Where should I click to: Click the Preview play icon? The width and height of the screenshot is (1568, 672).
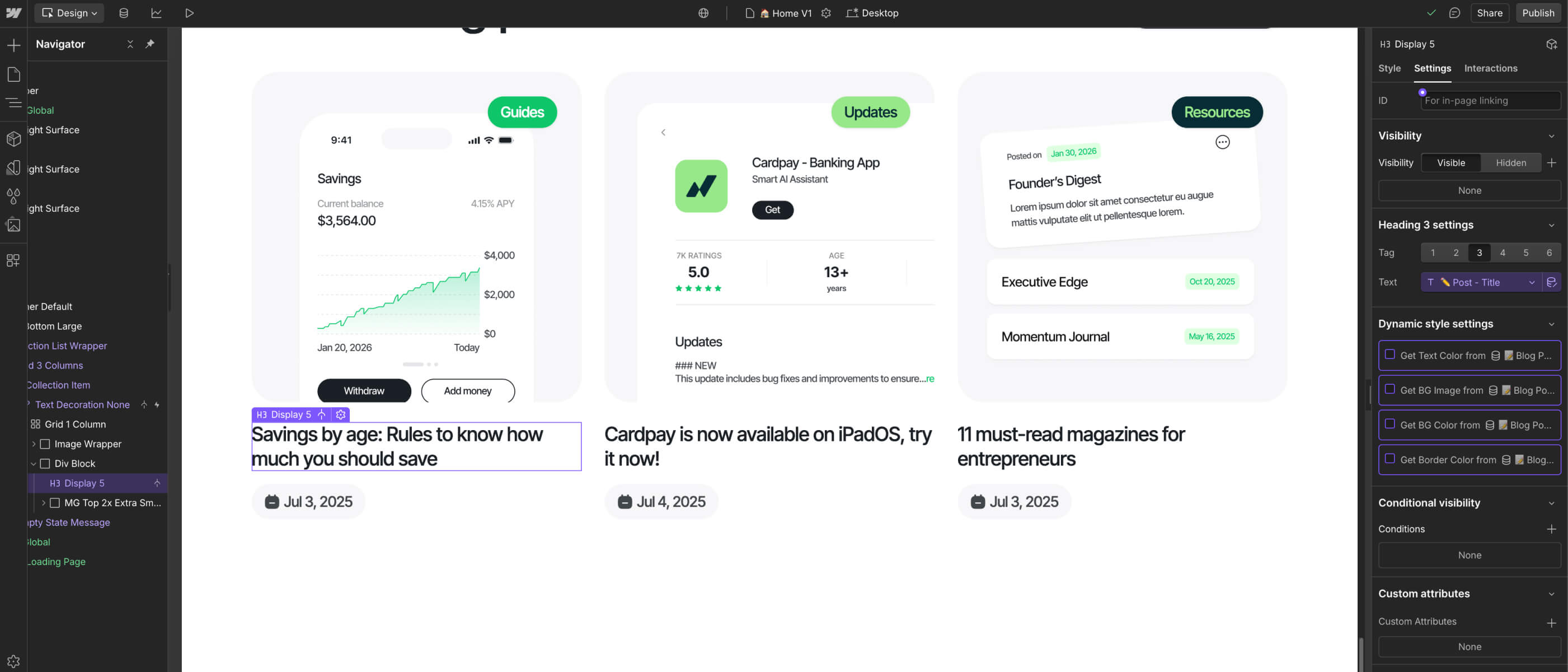(x=189, y=13)
